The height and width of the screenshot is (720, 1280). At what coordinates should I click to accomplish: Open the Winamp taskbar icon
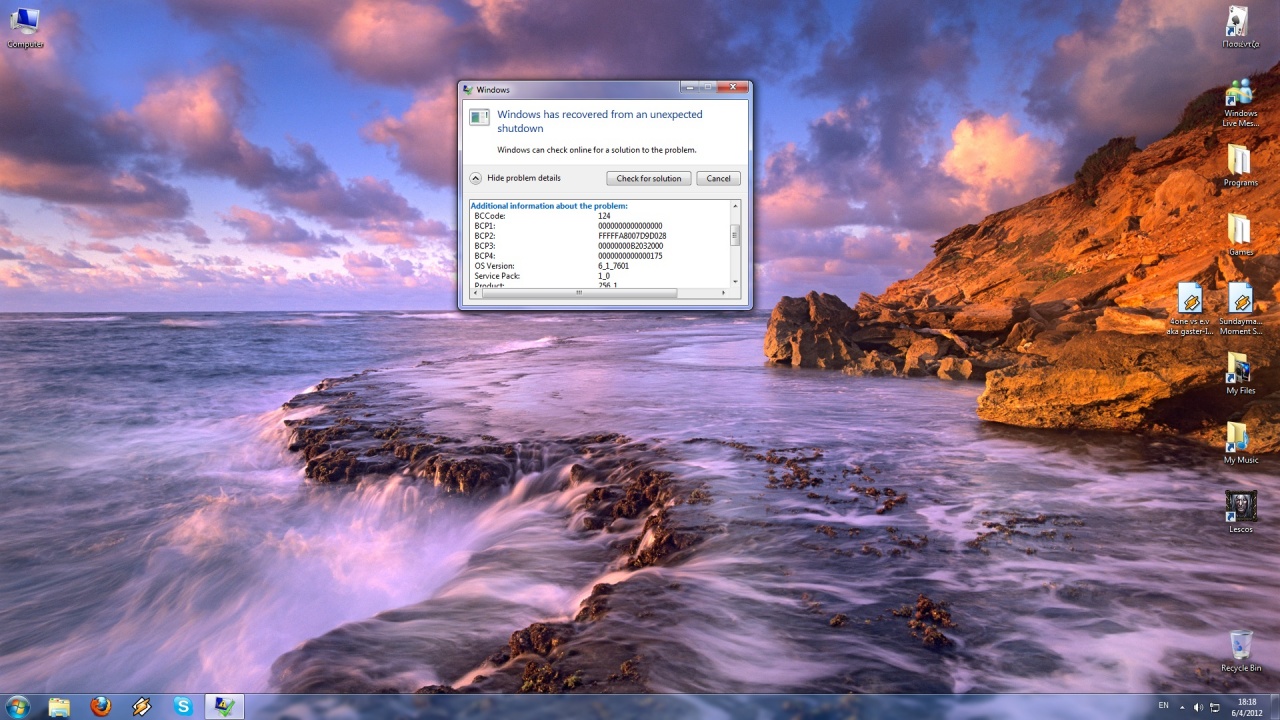pyautogui.click(x=142, y=707)
